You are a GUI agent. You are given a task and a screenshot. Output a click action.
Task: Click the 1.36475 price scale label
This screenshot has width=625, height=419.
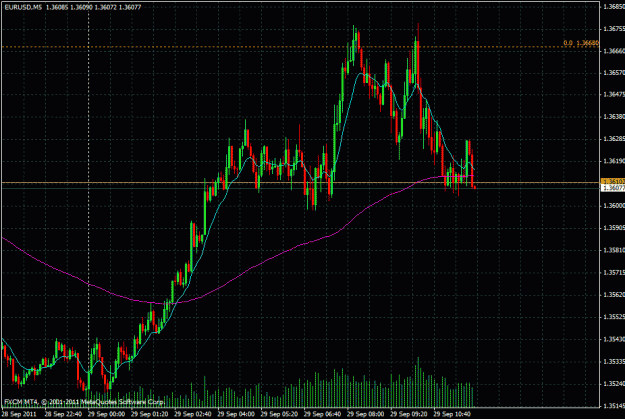tap(614, 94)
